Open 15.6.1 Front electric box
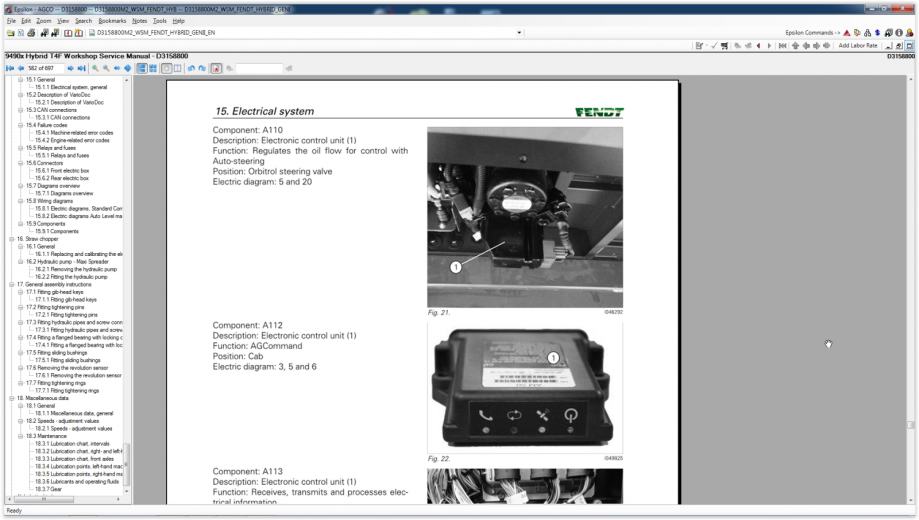 click(x=62, y=171)
